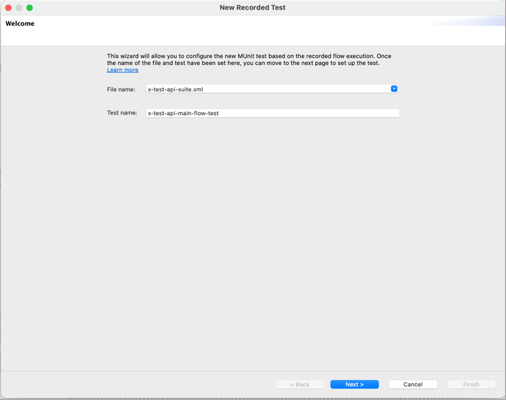Cancel the New Recorded Test wizard
The height and width of the screenshot is (400, 506).
pos(413,384)
